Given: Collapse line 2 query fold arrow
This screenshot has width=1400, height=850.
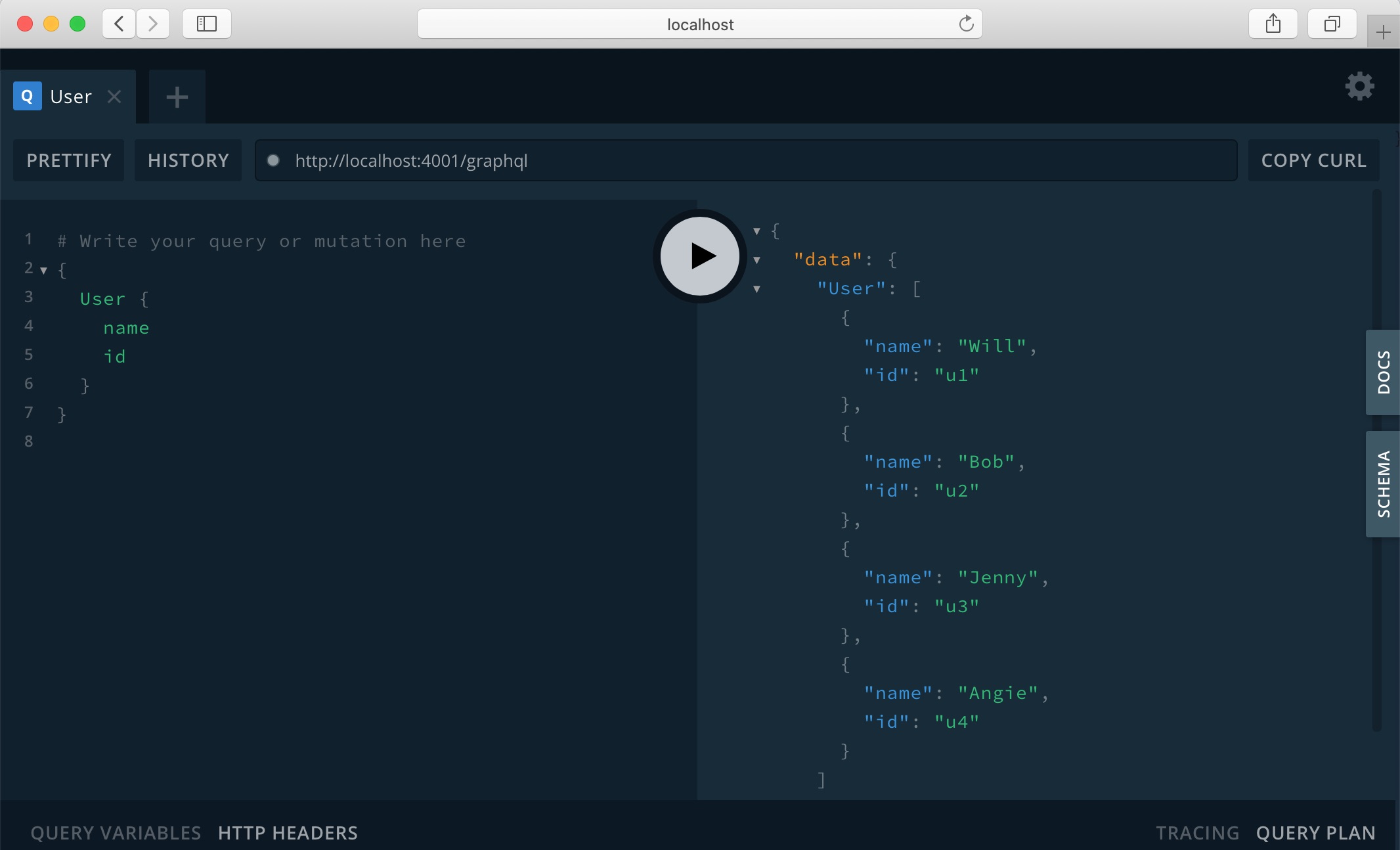Looking at the screenshot, I should [x=43, y=270].
